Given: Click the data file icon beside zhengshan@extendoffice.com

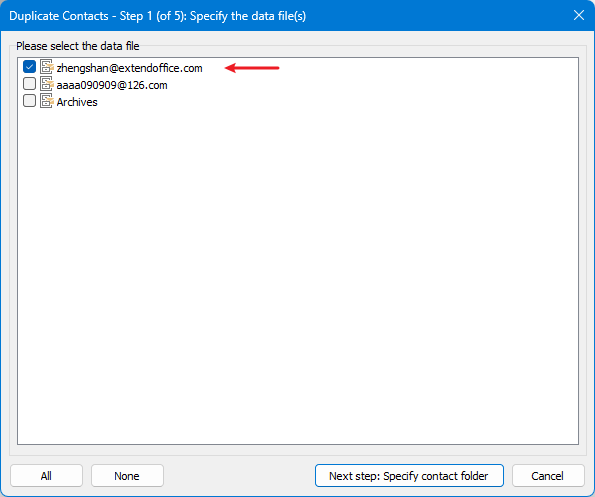Looking at the screenshot, I should [47, 67].
